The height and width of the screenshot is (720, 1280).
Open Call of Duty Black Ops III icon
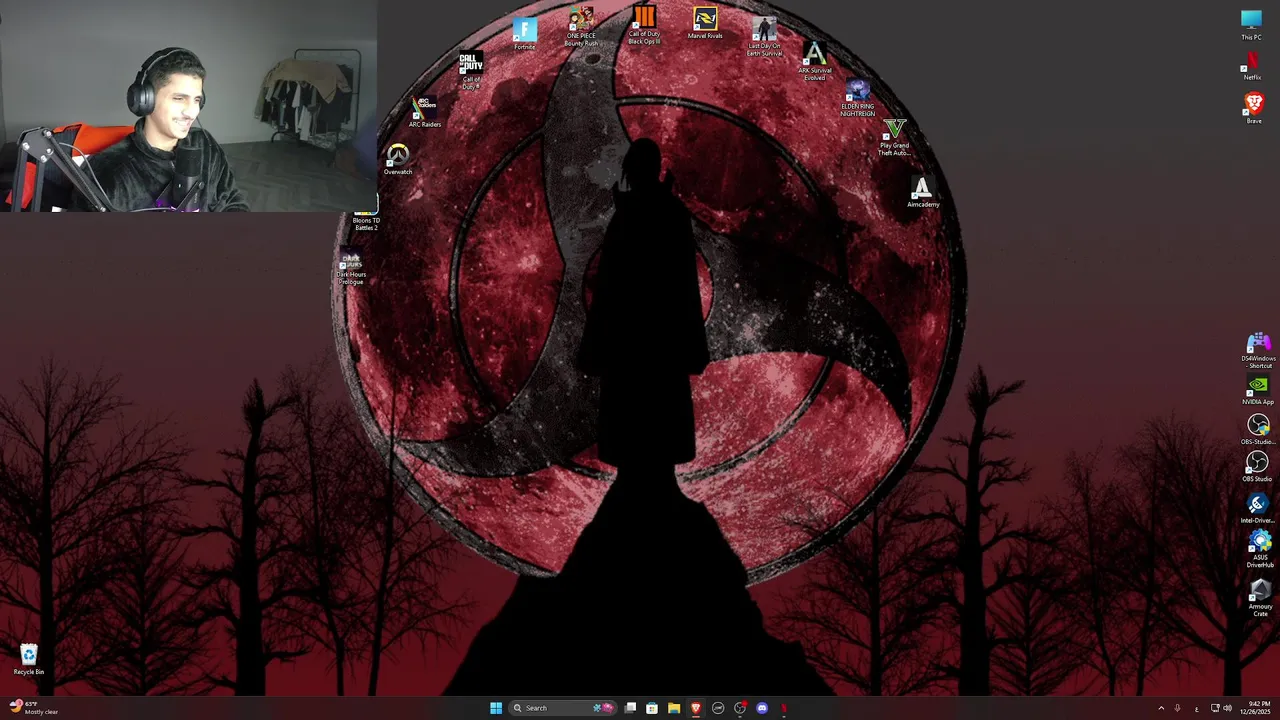[644, 25]
